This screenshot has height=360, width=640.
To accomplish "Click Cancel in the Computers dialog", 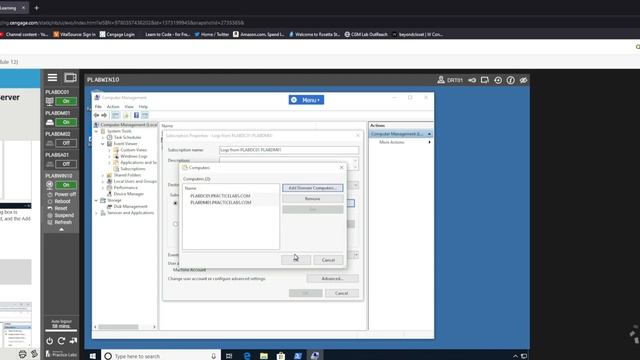I will 328,260.
